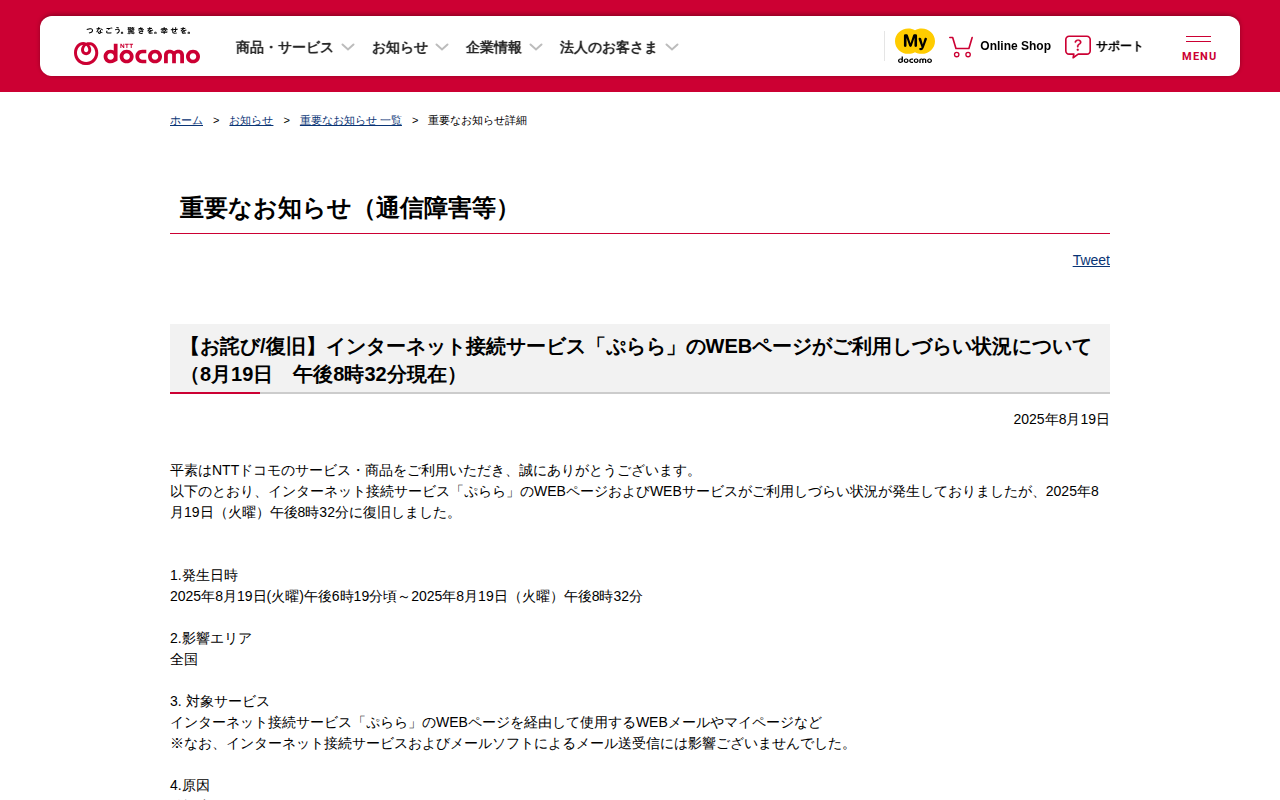Click the 4.原因 section label

[x=190, y=785]
